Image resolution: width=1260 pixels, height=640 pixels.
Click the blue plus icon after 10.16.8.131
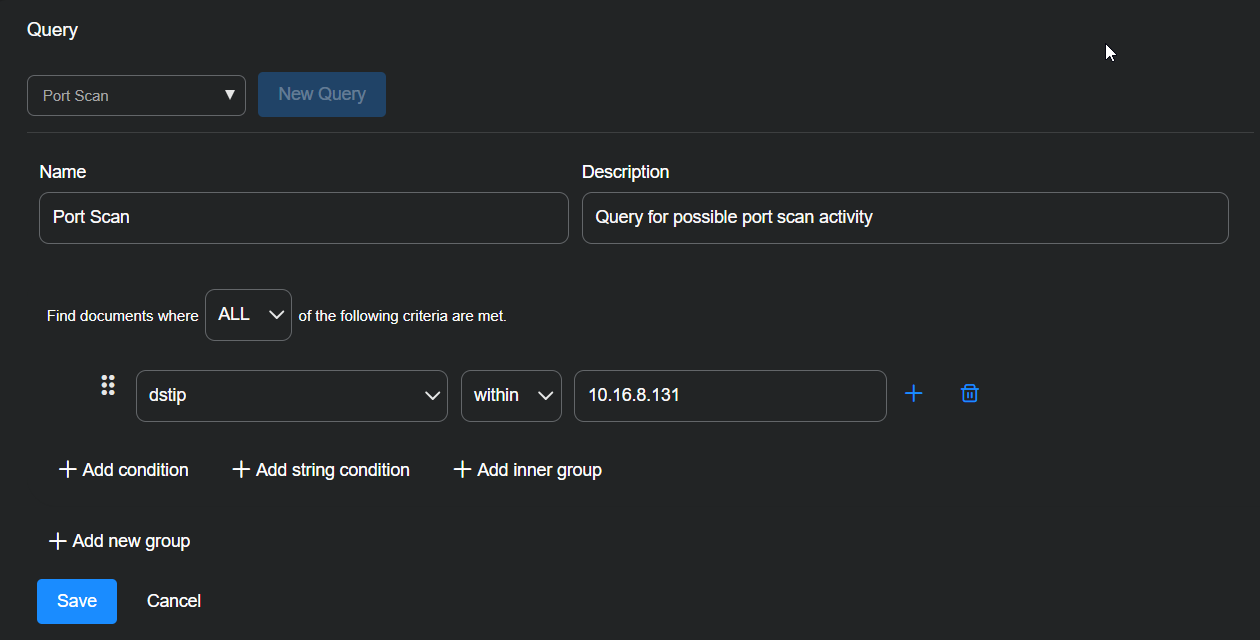[913, 394]
